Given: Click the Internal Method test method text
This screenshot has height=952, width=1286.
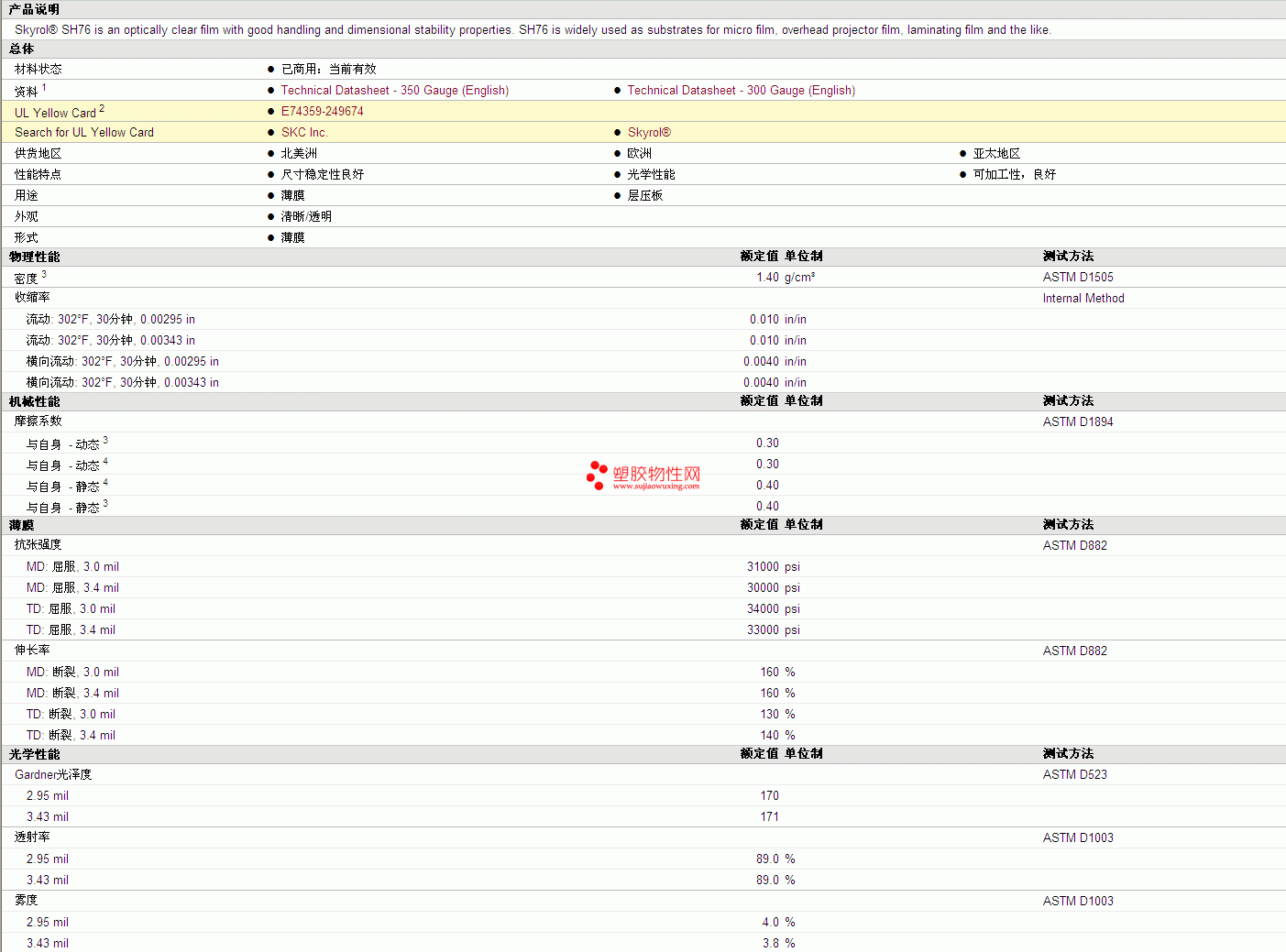Looking at the screenshot, I should pyautogui.click(x=1083, y=298).
